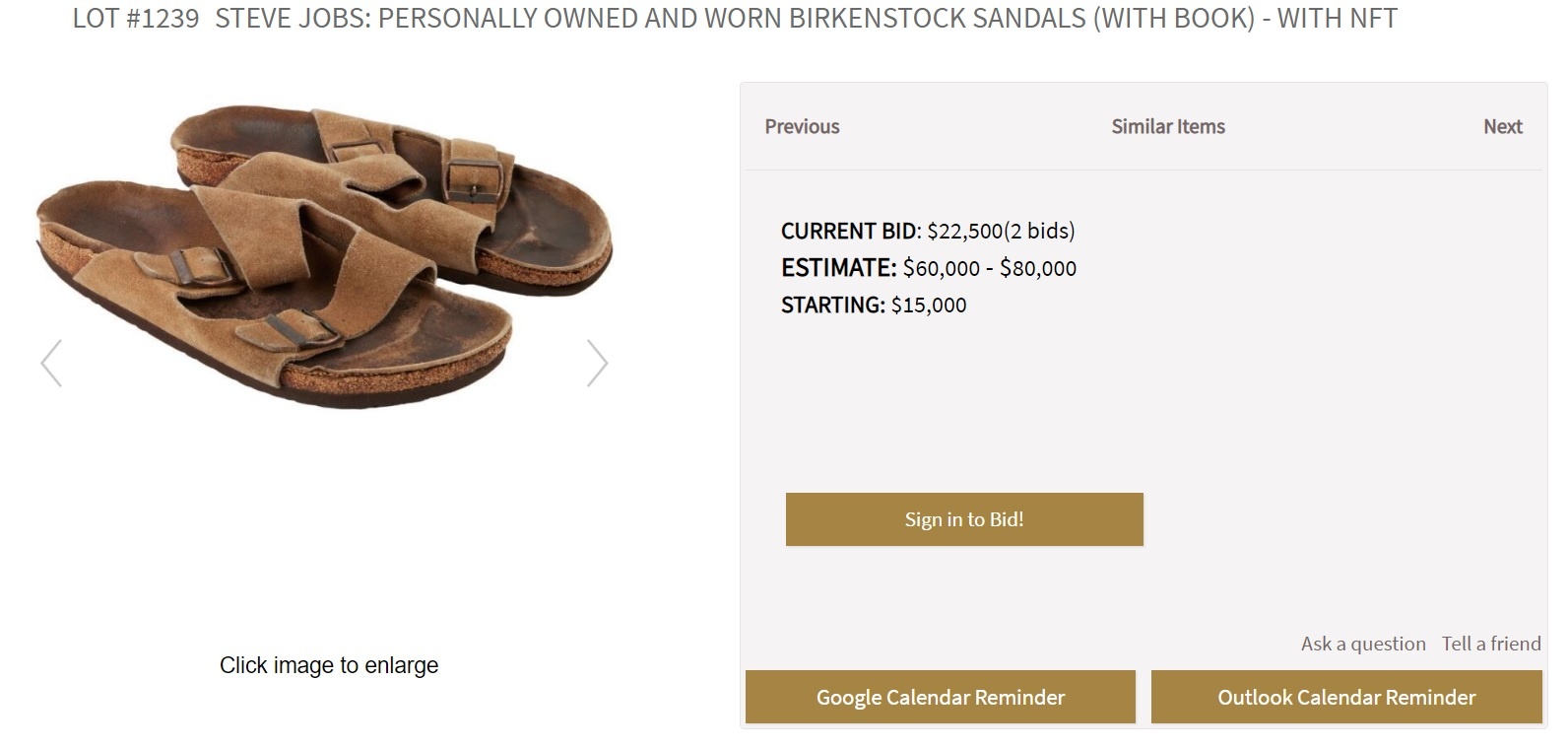
Task: Click the Steve Jobs lot title heading
Action: click(x=806, y=18)
